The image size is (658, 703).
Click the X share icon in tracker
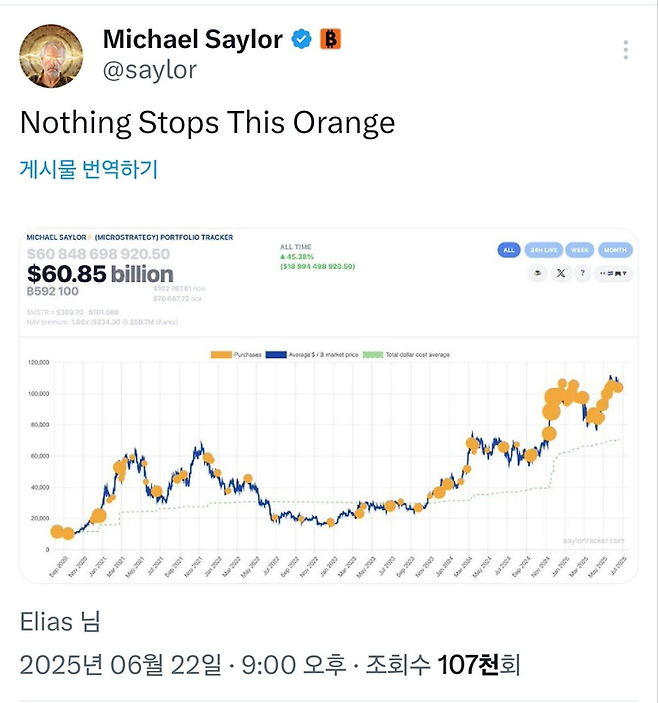point(560,272)
